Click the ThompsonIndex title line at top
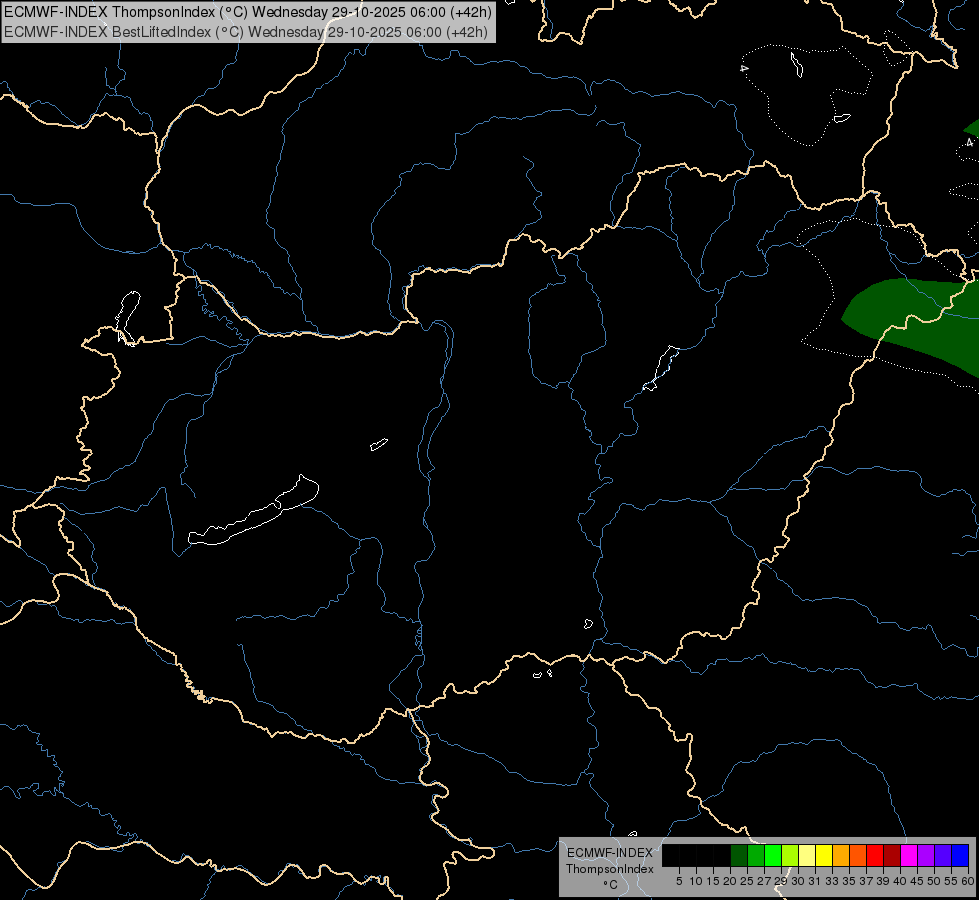The image size is (979, 900). tap(248, 11)
